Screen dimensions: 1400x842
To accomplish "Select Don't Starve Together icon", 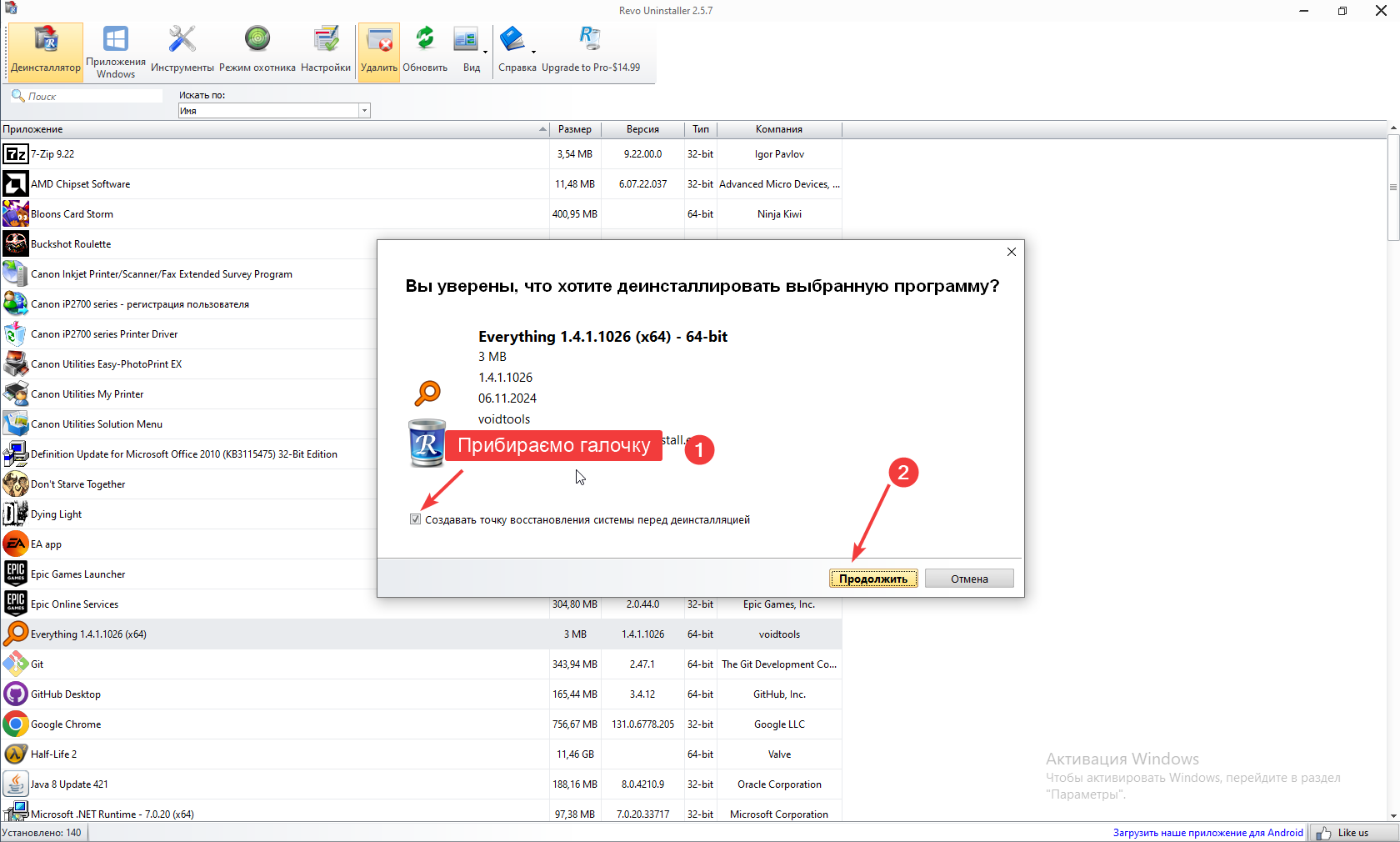I will [15, 484].
